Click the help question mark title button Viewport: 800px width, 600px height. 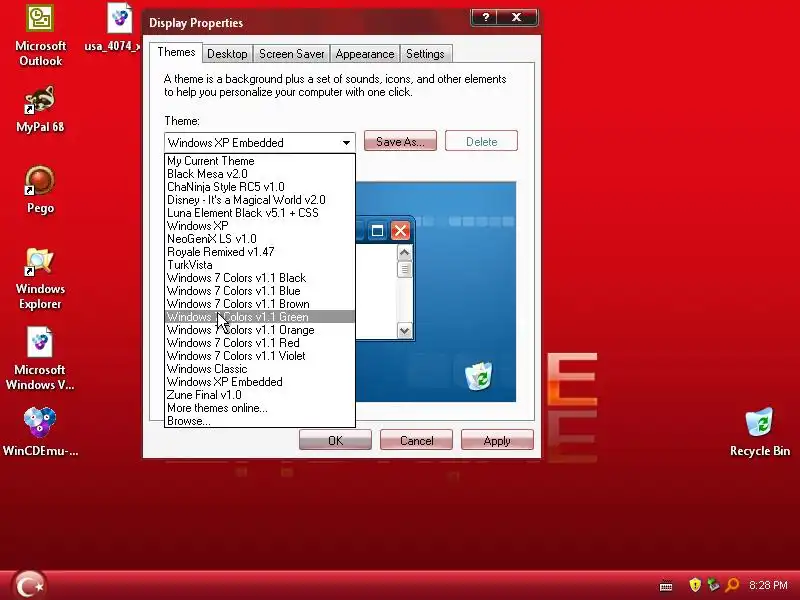486,17
